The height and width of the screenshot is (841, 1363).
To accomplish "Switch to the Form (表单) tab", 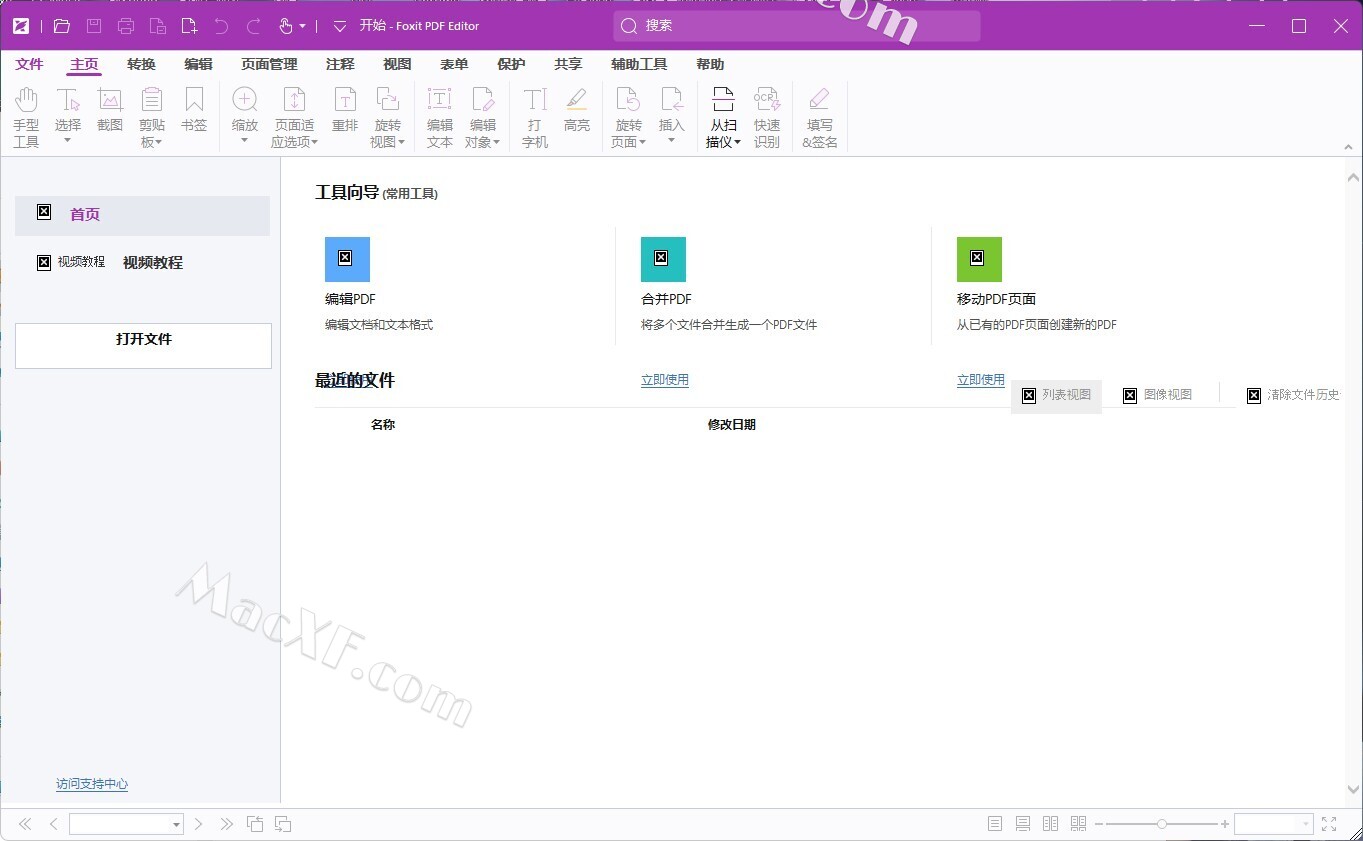I will pos(454,64).
